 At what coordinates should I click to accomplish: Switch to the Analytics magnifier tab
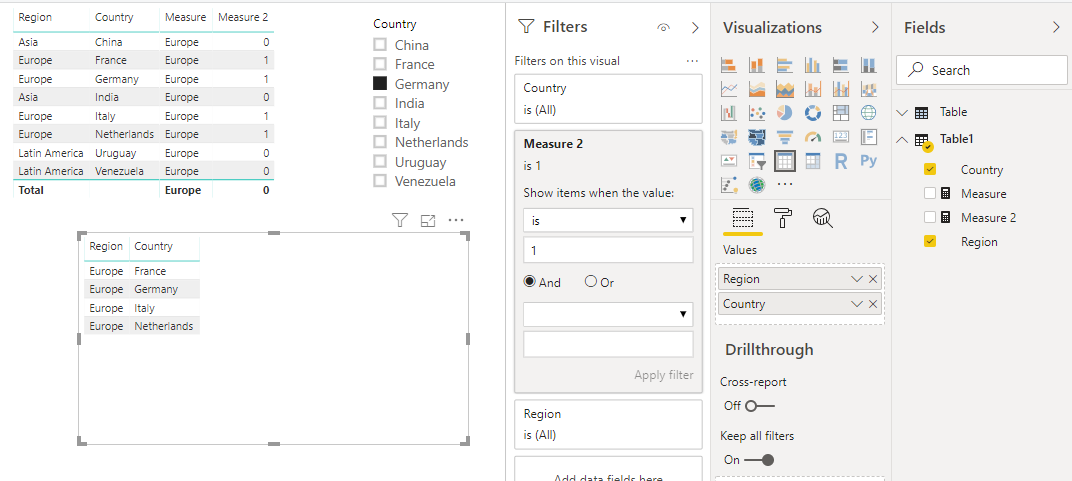(x=822, y=217)
